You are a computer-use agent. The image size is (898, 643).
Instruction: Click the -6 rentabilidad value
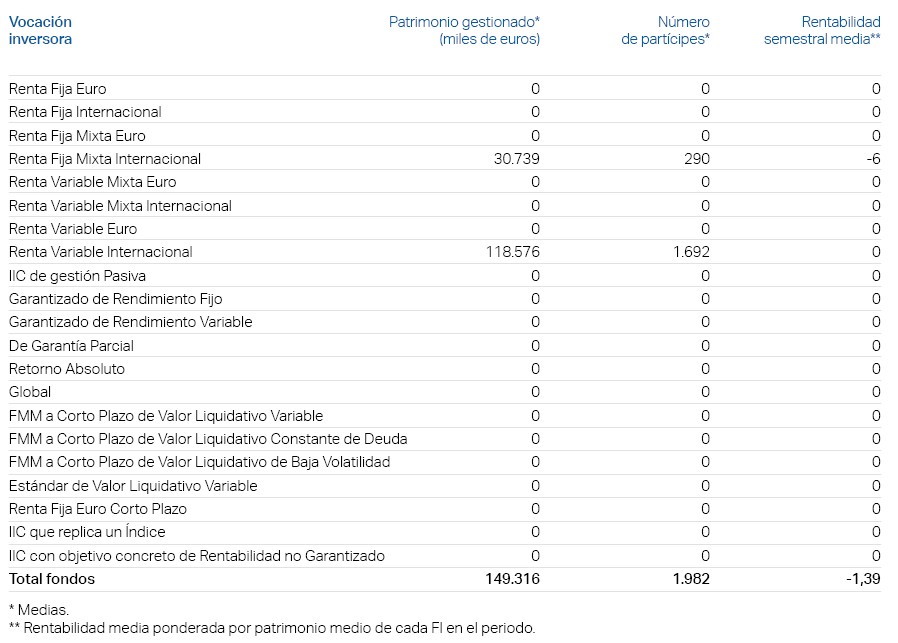click(874, 159)
